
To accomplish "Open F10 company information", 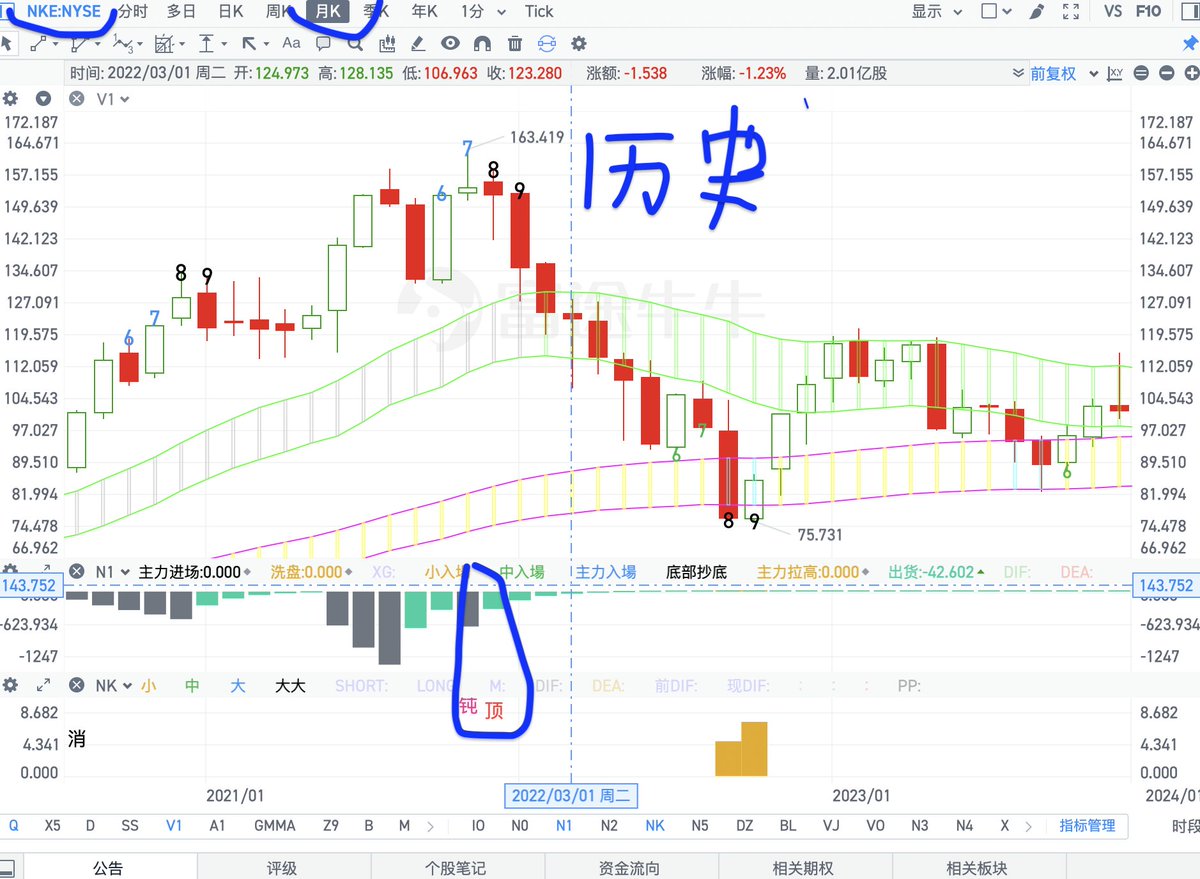I will [x=1149, y=11].
